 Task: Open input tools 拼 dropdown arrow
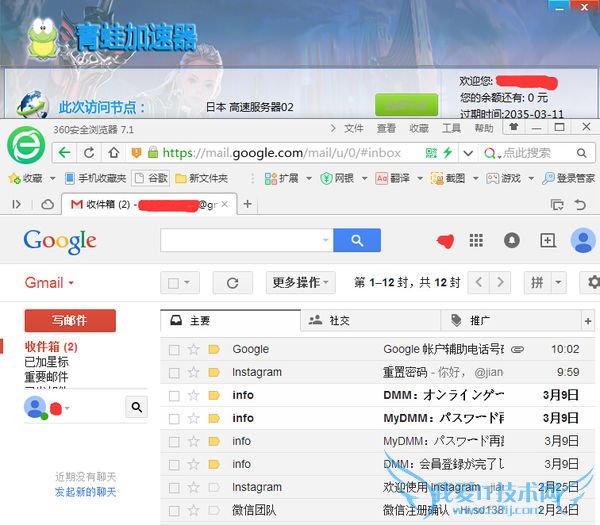(558, 283)
